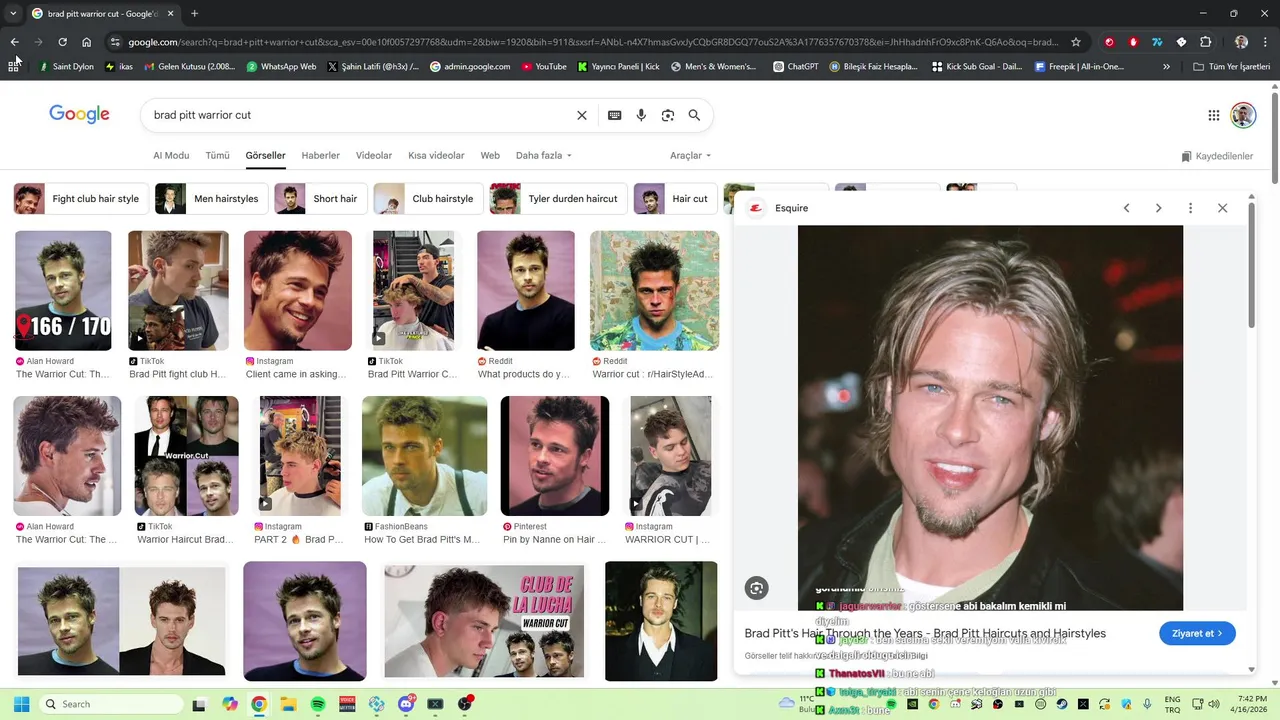
Task: Select the Club hairstyle chip
Action: 429,199
